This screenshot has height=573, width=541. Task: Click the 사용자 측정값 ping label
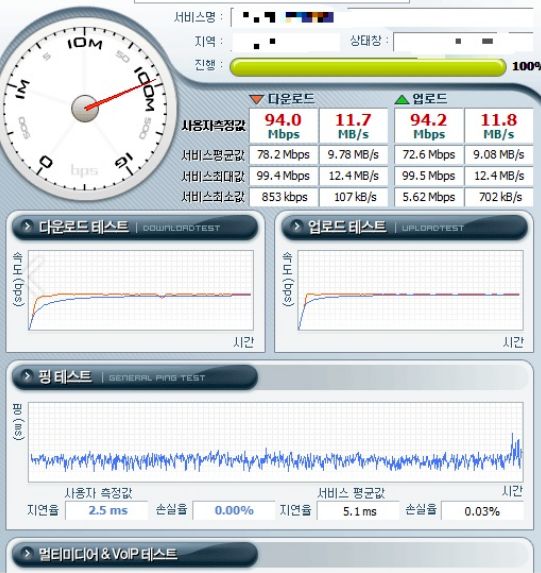click(98, 493)
